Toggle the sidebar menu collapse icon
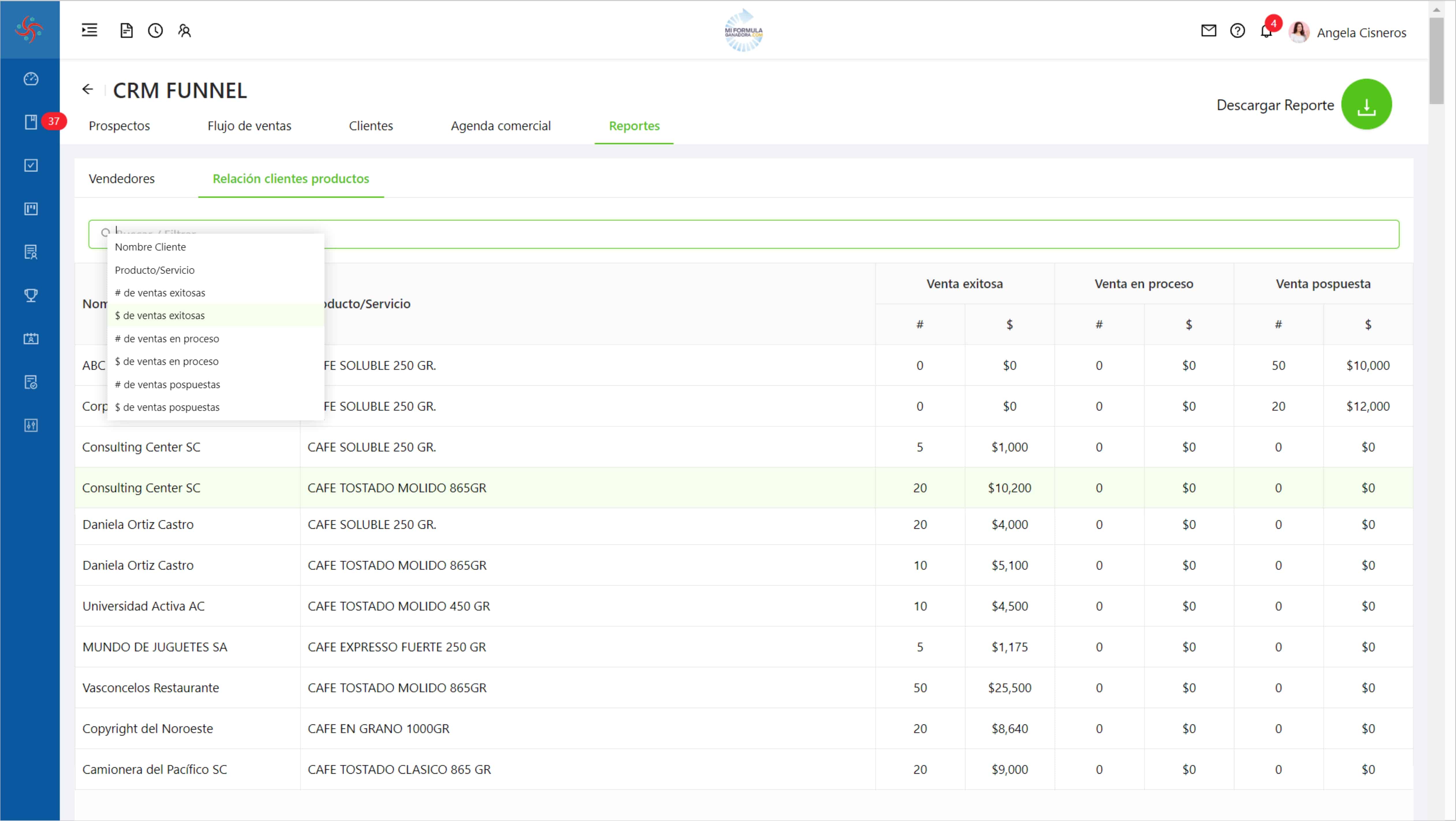Screen dimensions: 1456x821 pos(89,30)
